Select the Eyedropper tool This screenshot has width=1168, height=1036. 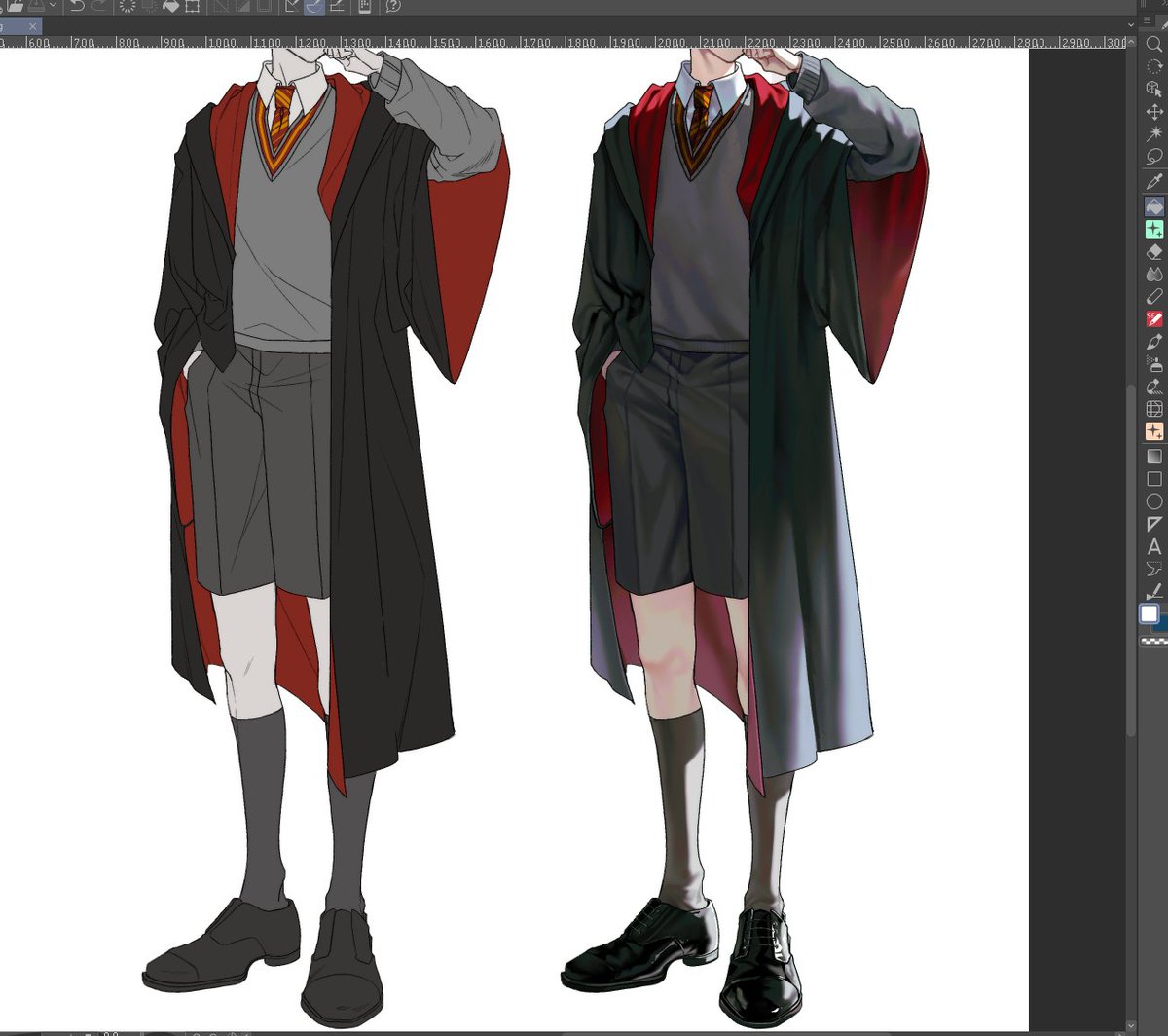pos(1154,182)
